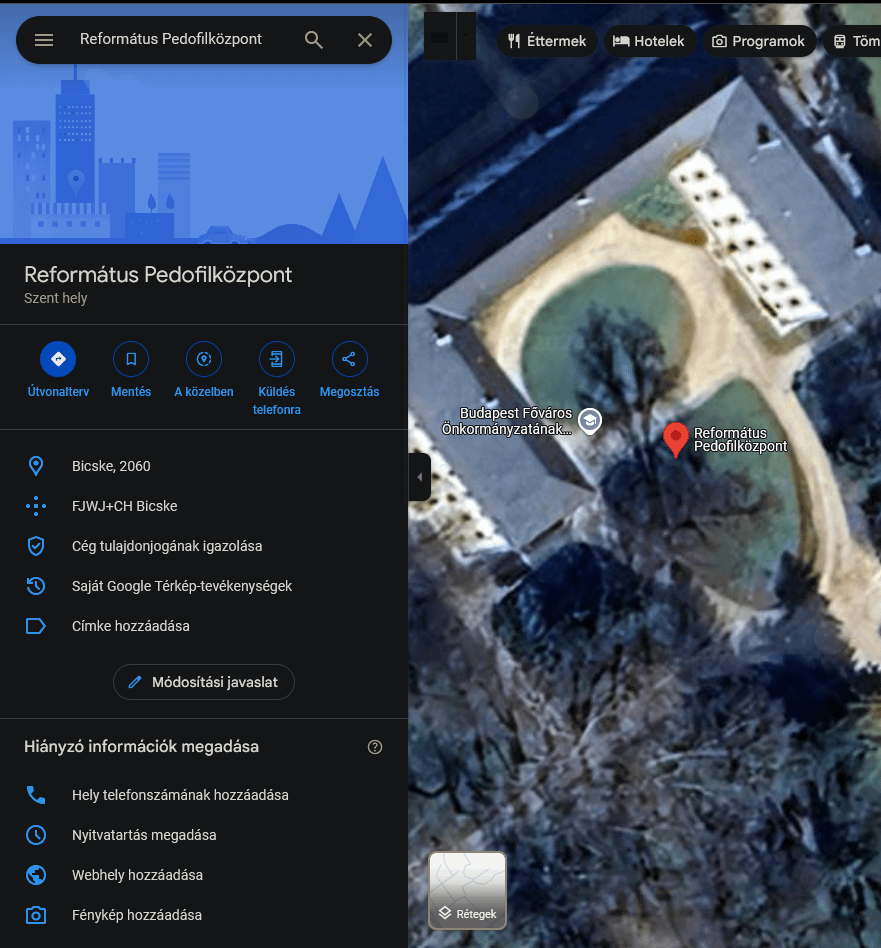Click the shield verification icon

[x=36, y=546]
